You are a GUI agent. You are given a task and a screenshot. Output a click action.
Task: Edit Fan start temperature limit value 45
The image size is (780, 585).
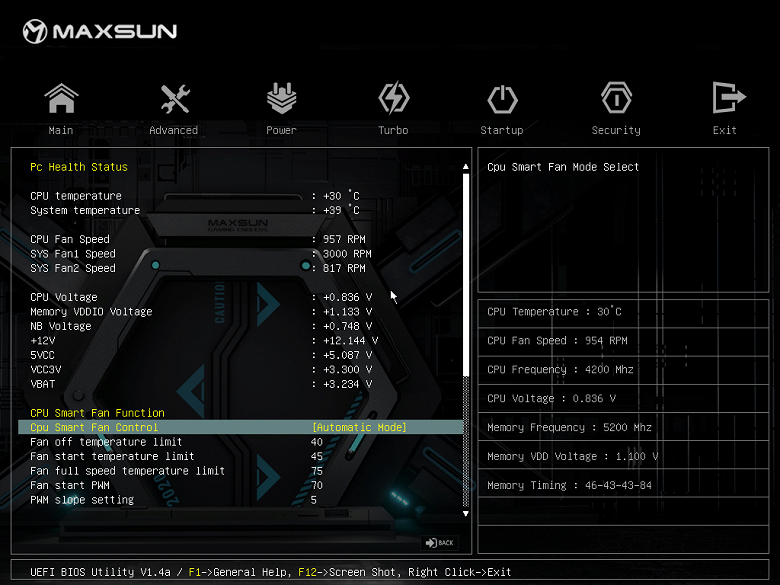(317, 456)
